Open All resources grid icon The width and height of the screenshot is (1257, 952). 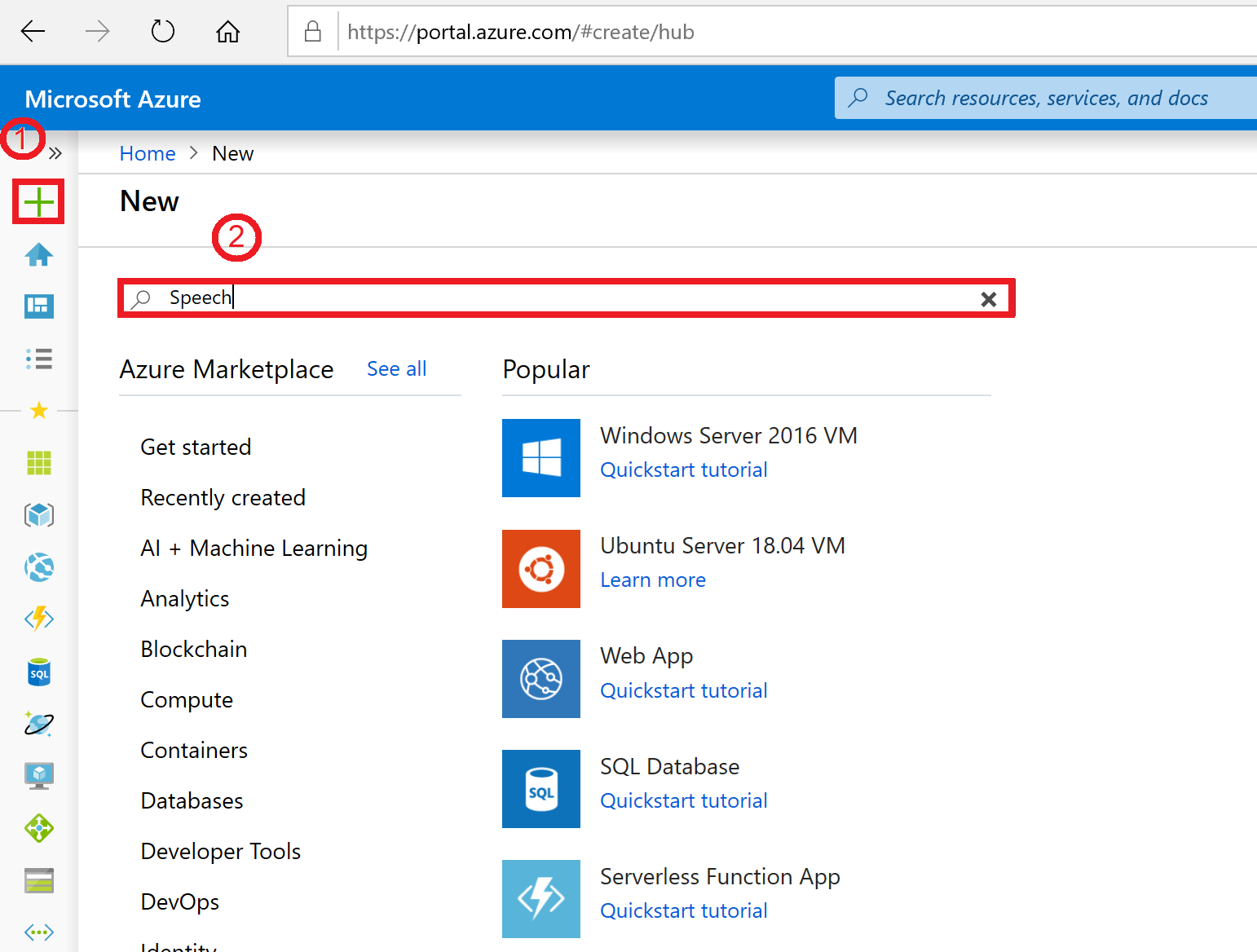point(38,463)
